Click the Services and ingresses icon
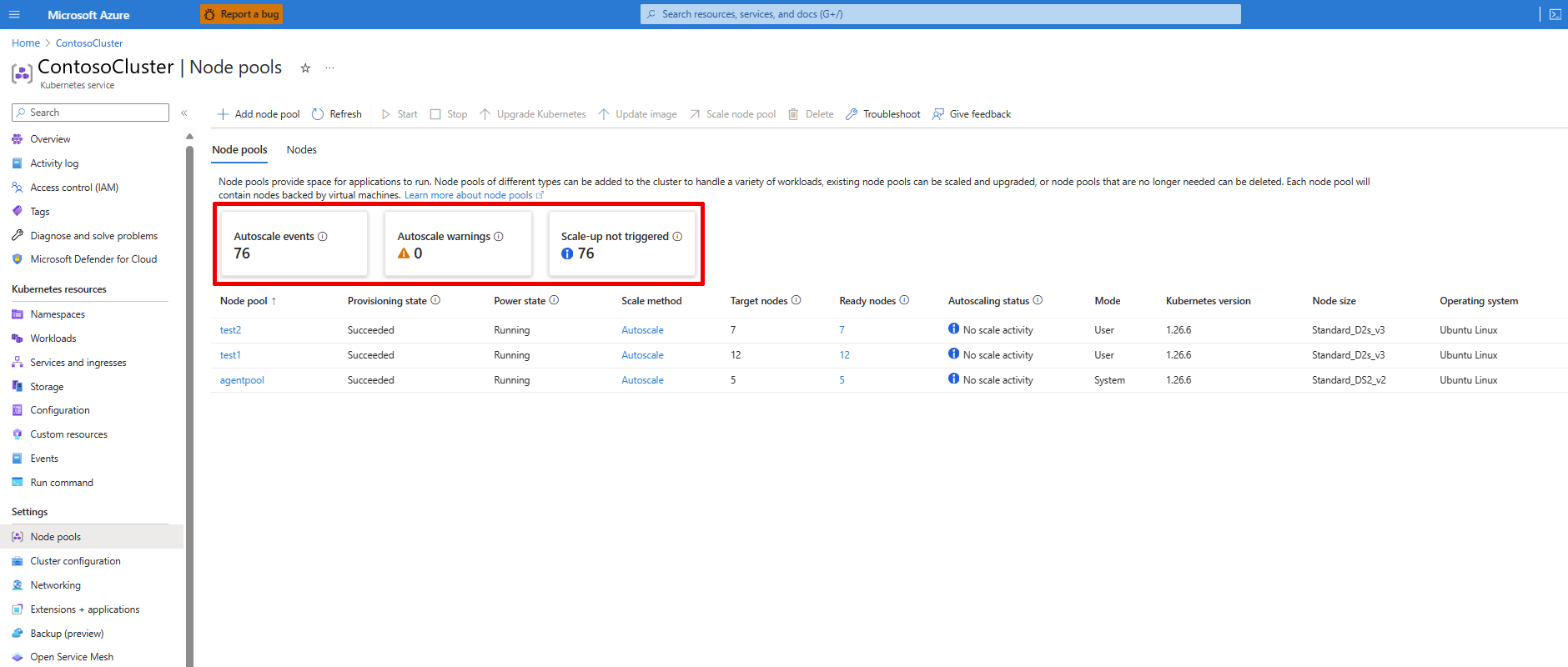This screenshot has height=667, width=1568. pyautogui.click(x=18, y=363)
